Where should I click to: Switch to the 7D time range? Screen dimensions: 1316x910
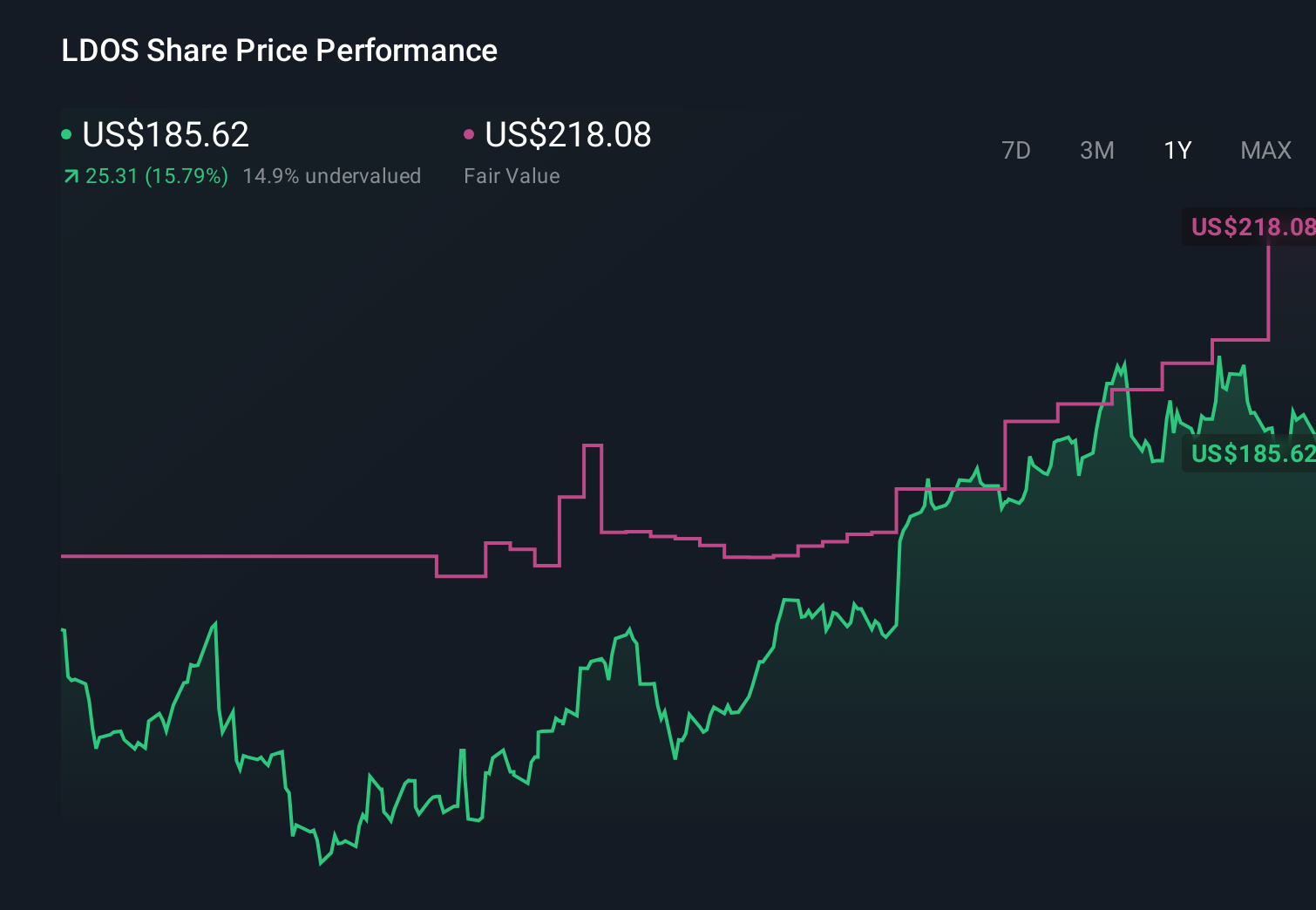(1017, 150)
